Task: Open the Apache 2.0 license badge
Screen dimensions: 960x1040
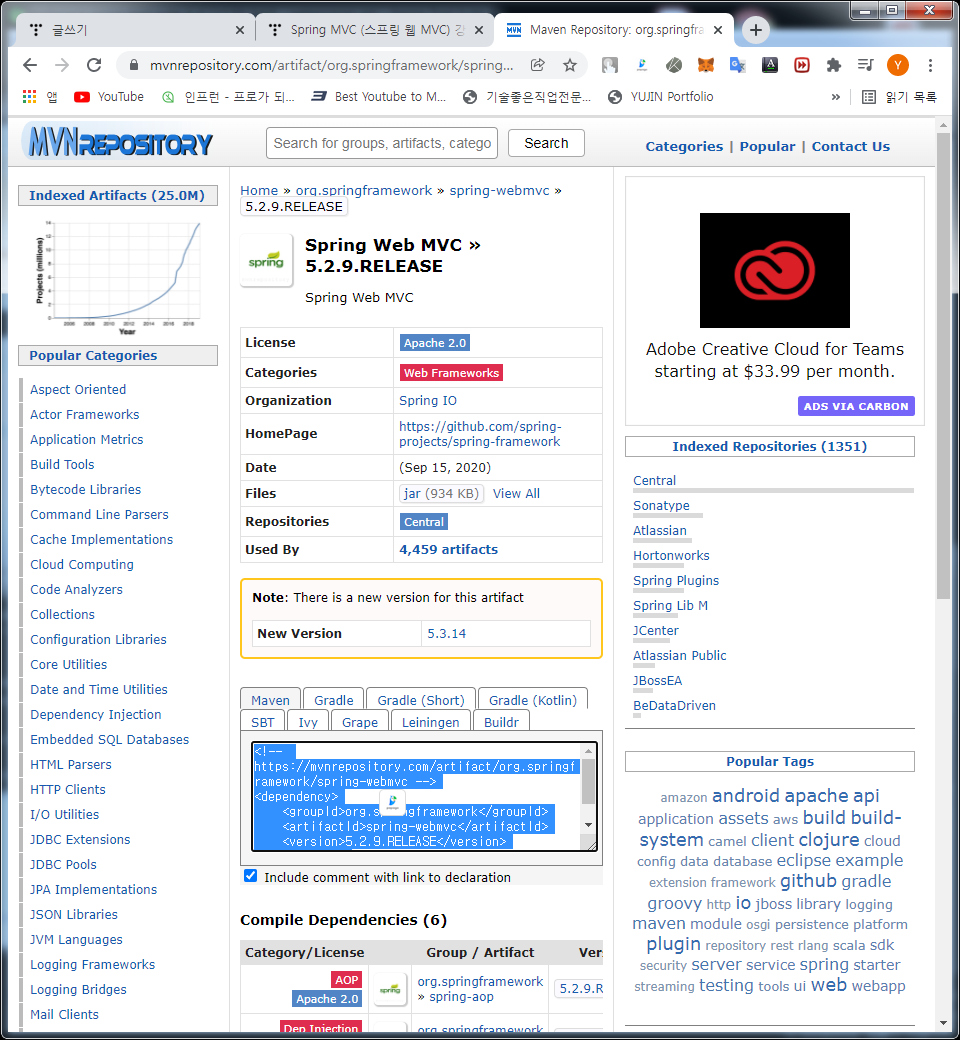Action: (x=435, y=343)
